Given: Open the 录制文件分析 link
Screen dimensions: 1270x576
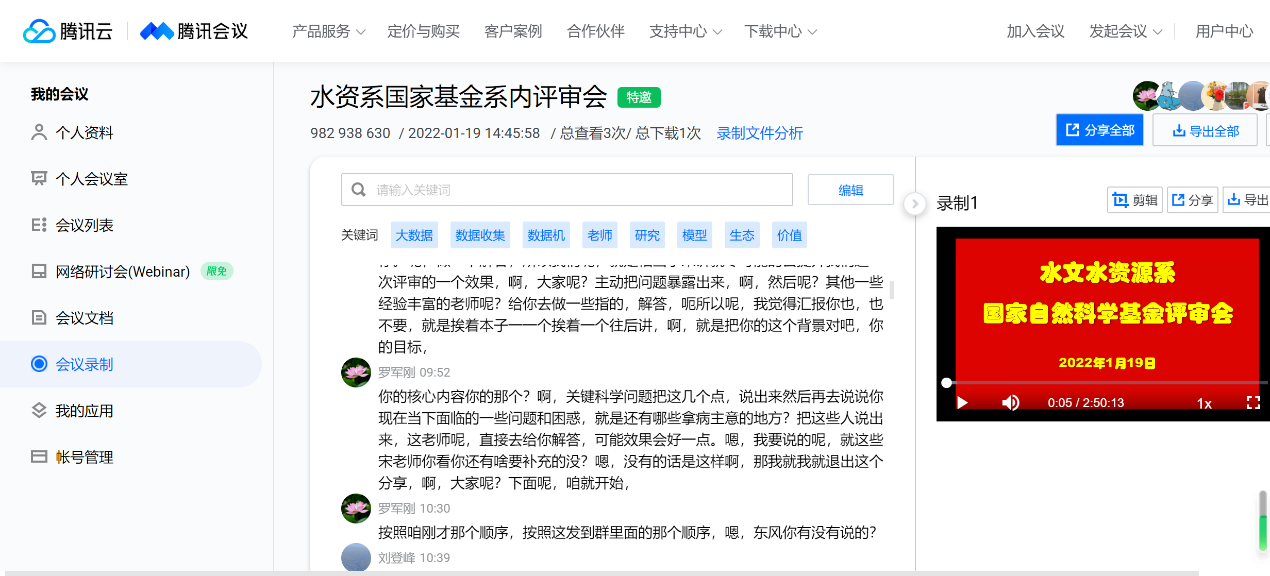Looking at the screenshot, I should (759, 133).
